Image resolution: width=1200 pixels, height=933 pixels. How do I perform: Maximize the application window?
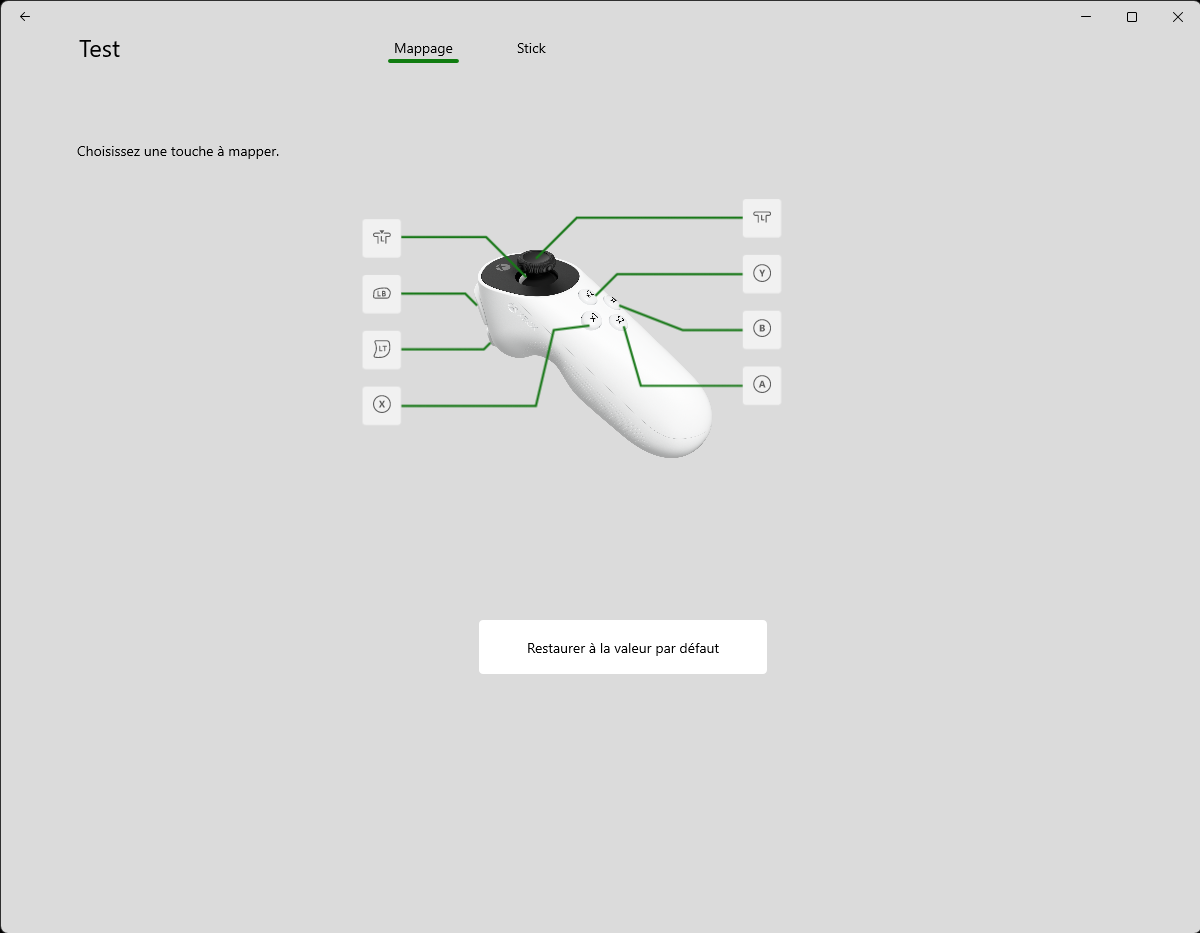[1132, 17]
